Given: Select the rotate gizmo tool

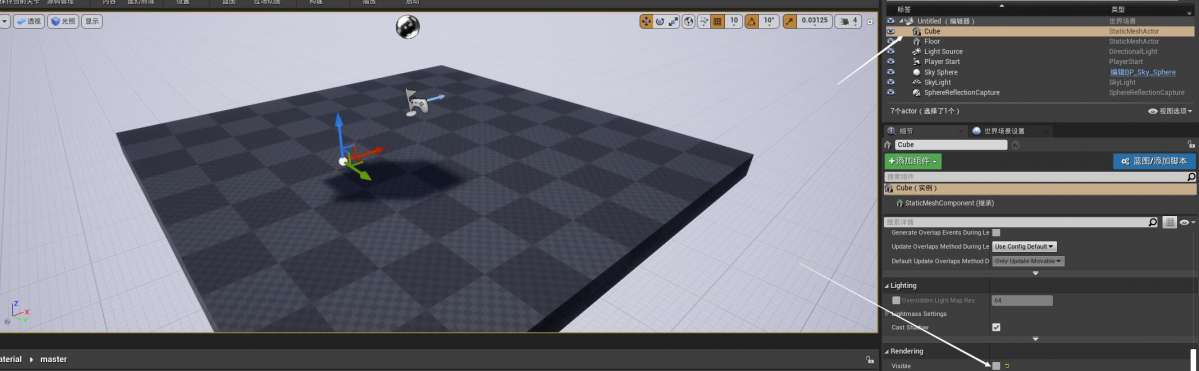Looking at the screenshot, I should [660, 21].
